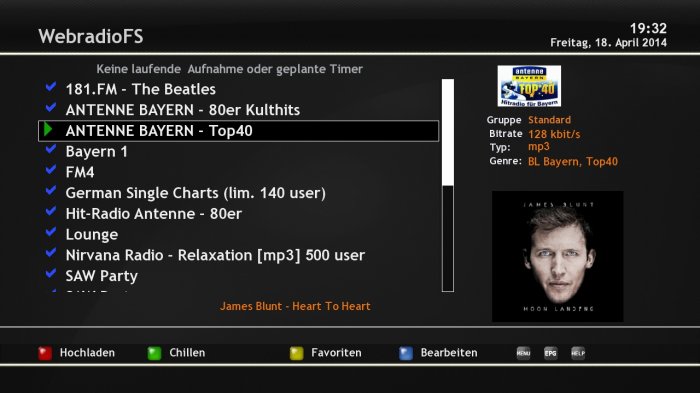Click the blue Bearbeiten color button
This screenshot has height=393, width=700.
(x=406, y=353)
